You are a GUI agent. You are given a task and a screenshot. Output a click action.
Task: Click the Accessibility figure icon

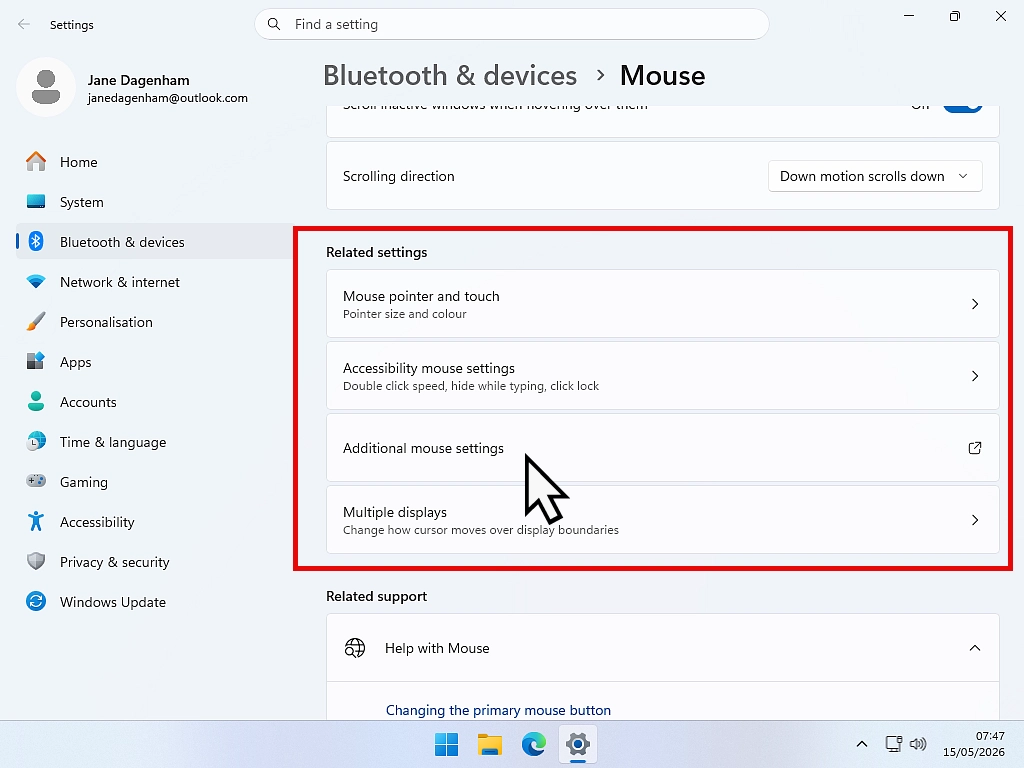coord(36,521)
